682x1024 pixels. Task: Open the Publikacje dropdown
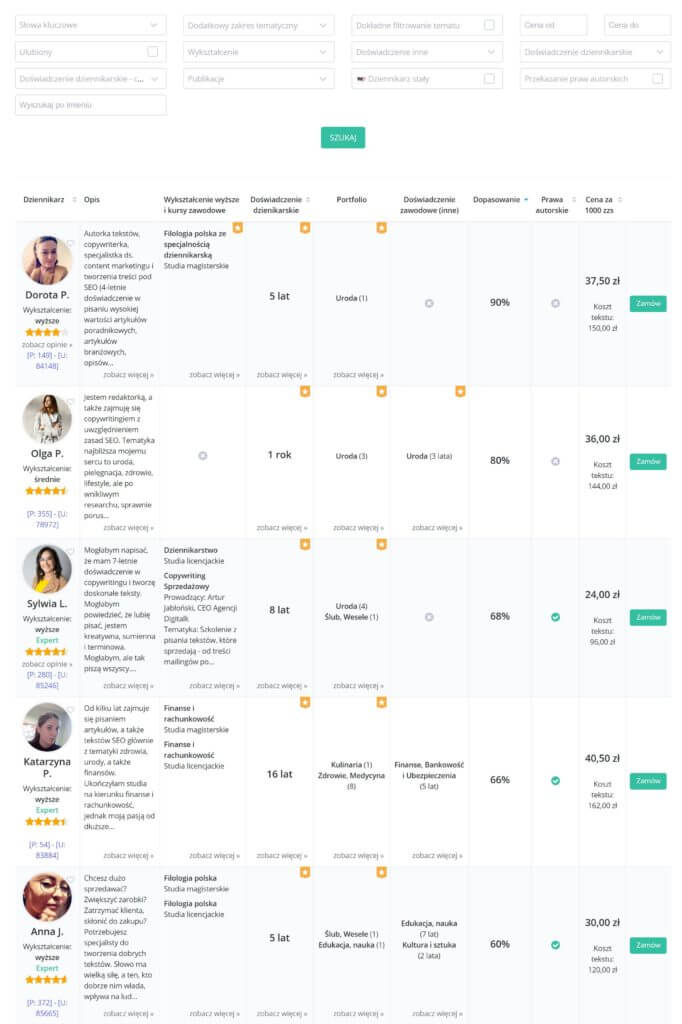tap(259, 78)
